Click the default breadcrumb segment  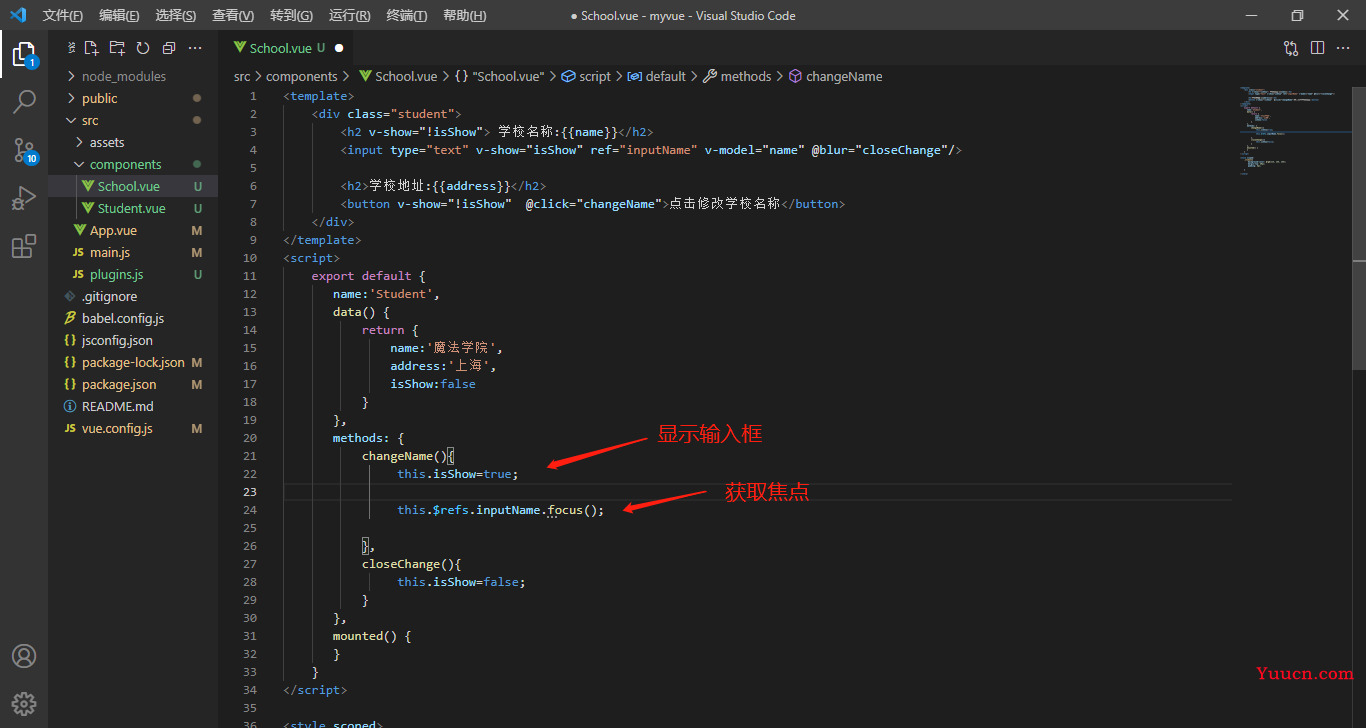click(x=657, y=76)
